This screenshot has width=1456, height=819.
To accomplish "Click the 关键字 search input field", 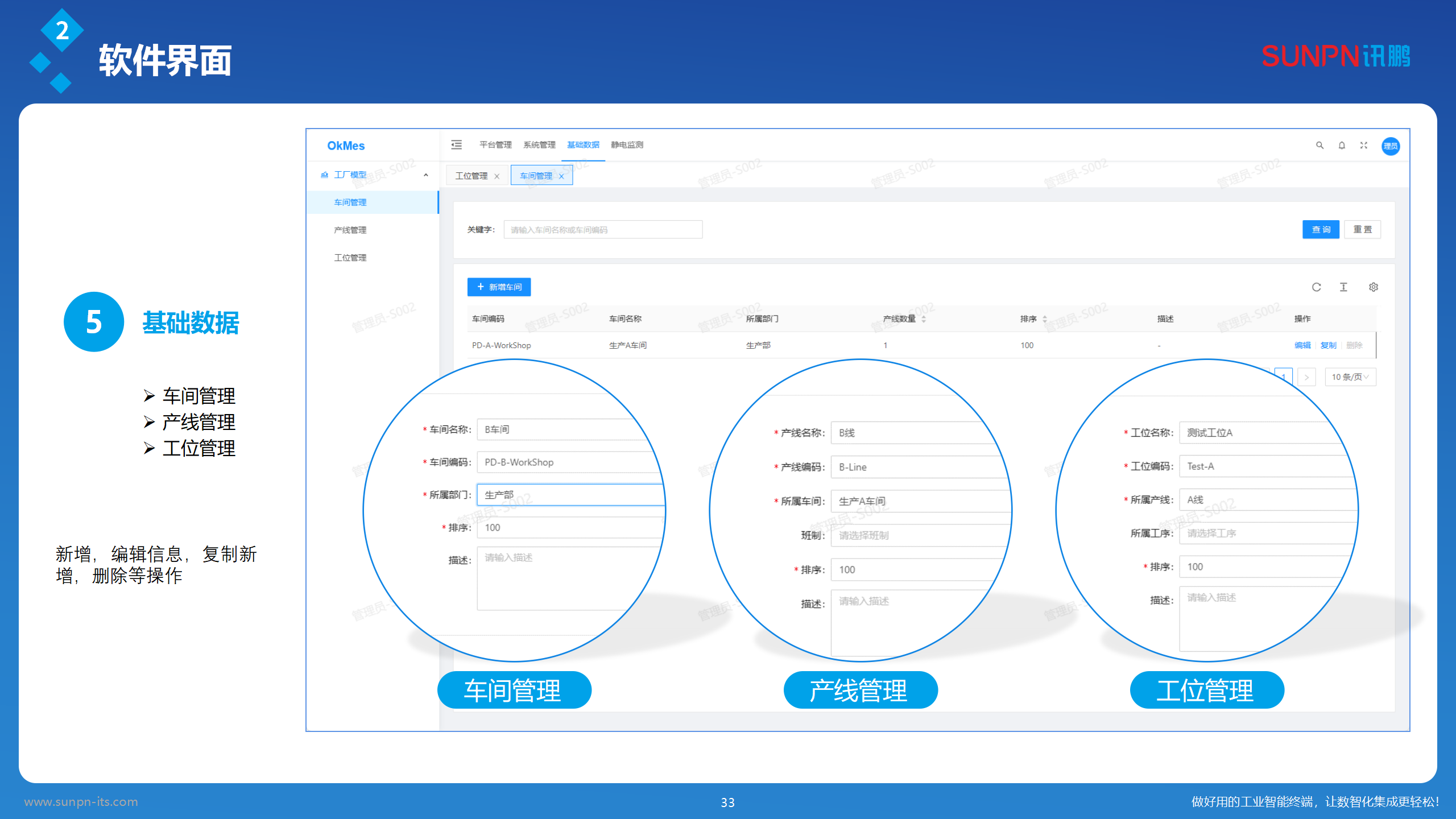I will [x=603, y=230].
